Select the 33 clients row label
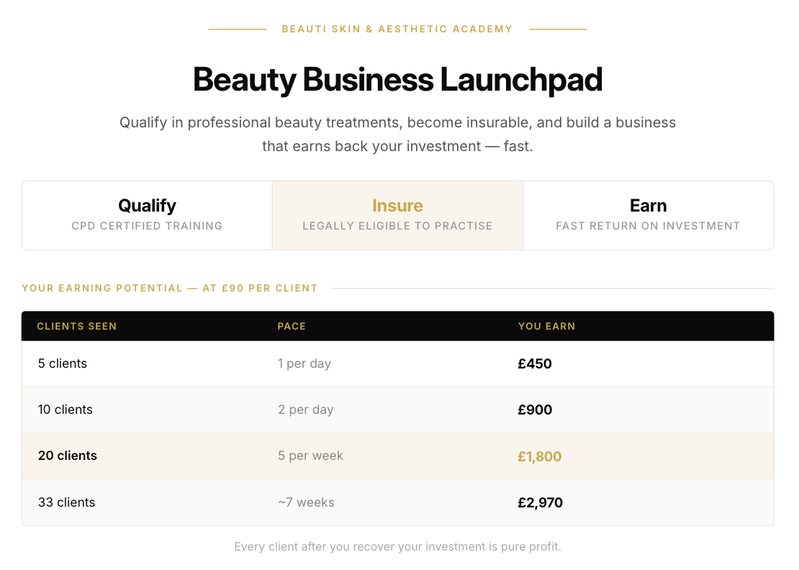799x570 pixels. point(66,502)
